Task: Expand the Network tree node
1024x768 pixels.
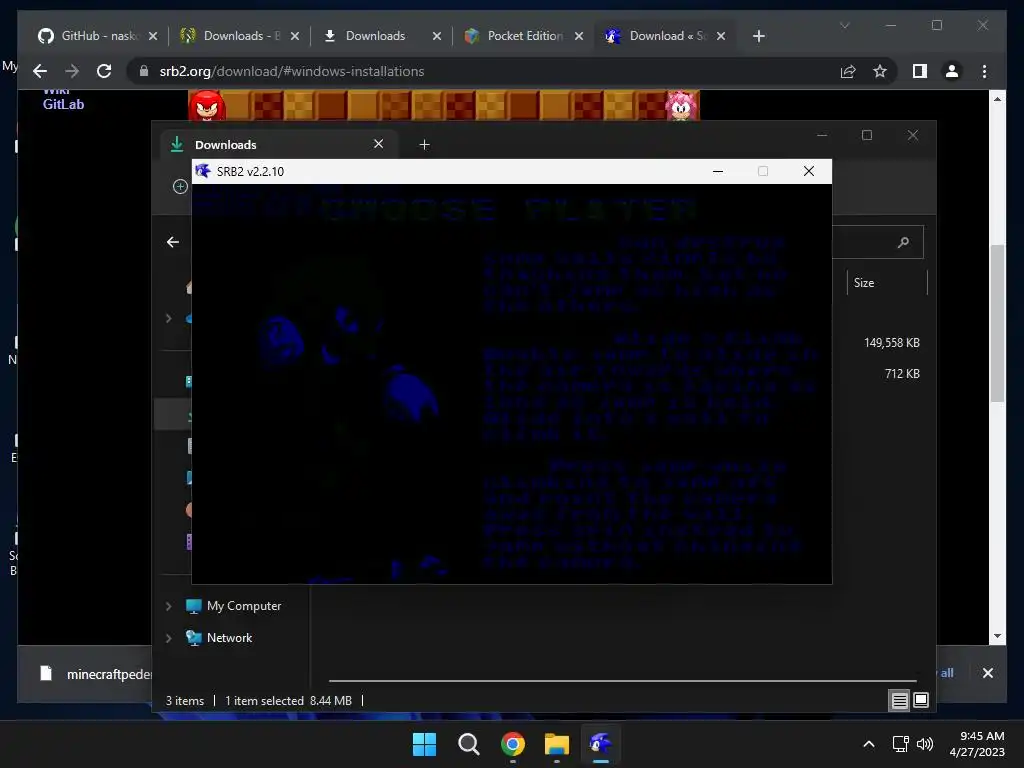Action: click(168, 638)
